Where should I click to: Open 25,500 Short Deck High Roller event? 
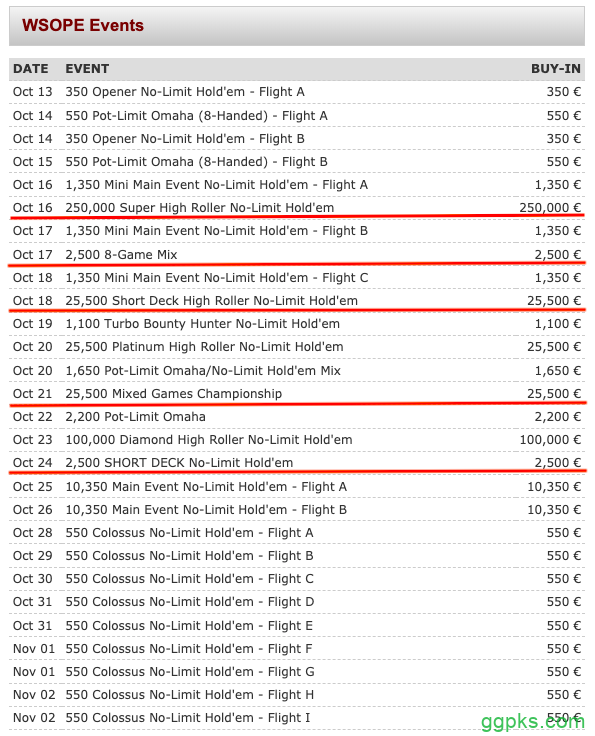211,300
